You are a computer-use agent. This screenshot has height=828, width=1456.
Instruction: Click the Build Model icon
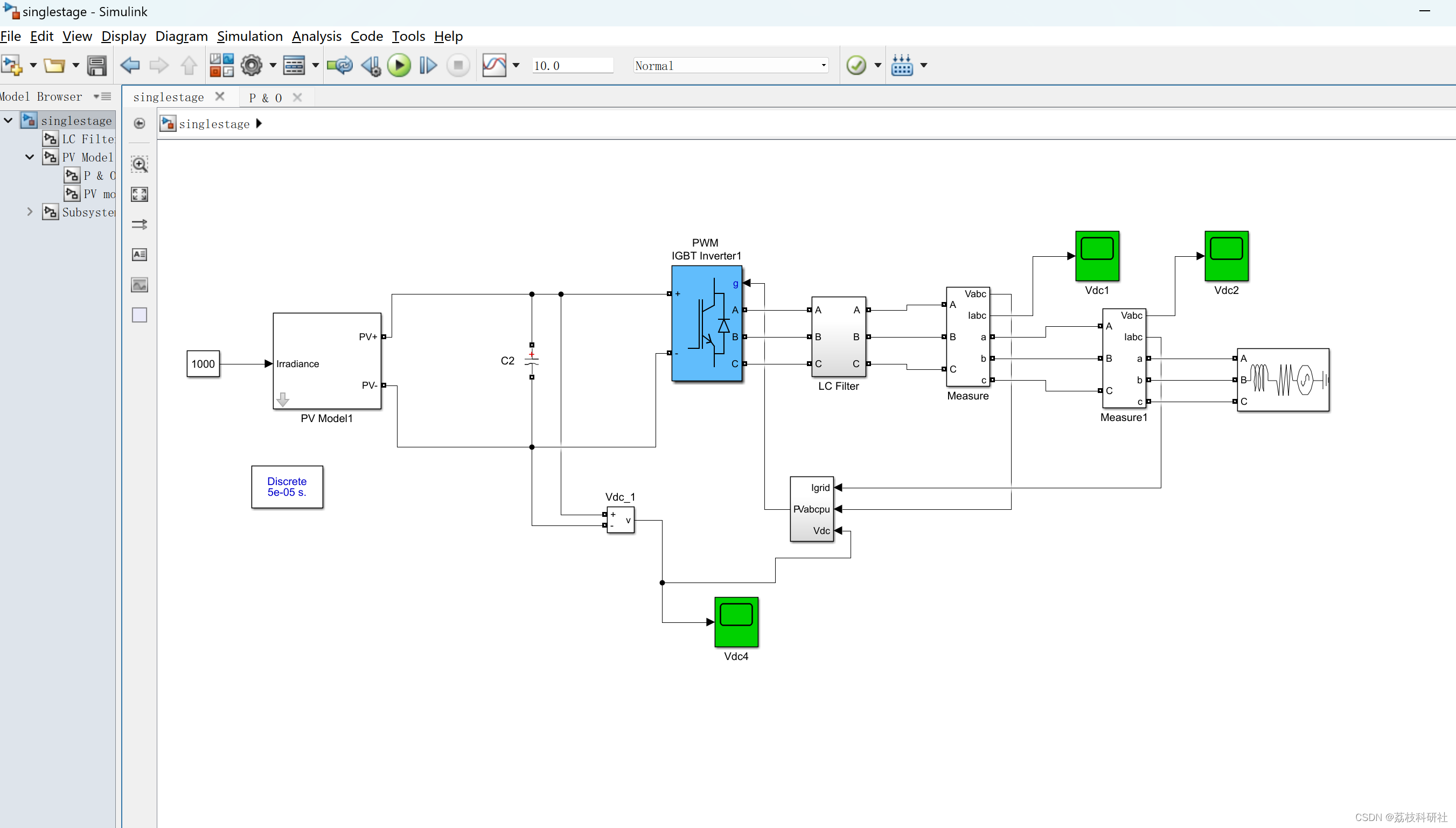(x=902, y=65)
